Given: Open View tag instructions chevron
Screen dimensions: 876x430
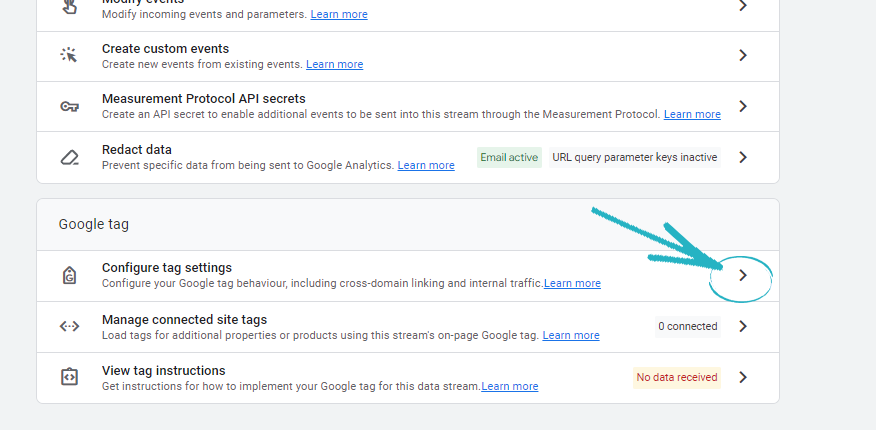Looking at the screenshot, I should 742,377.
